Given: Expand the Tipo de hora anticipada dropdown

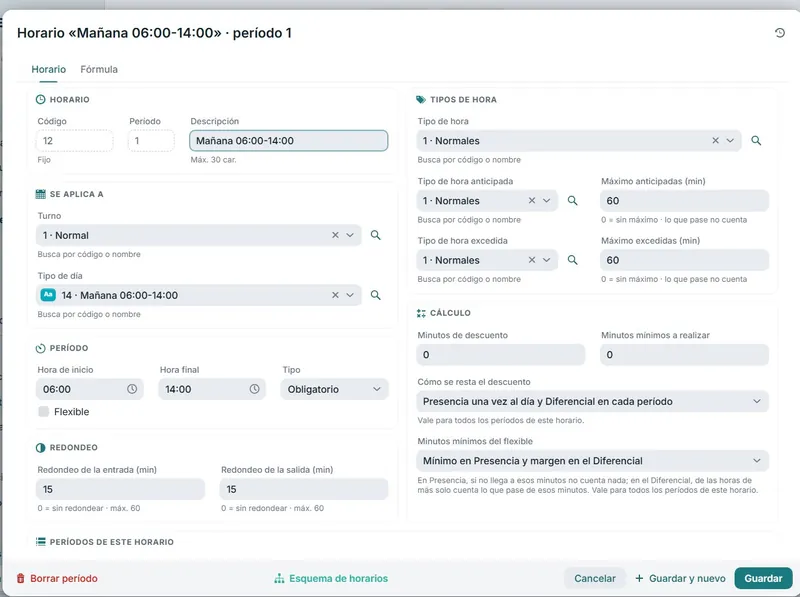Looking at the screenshot, I should [x=546, y=201].
